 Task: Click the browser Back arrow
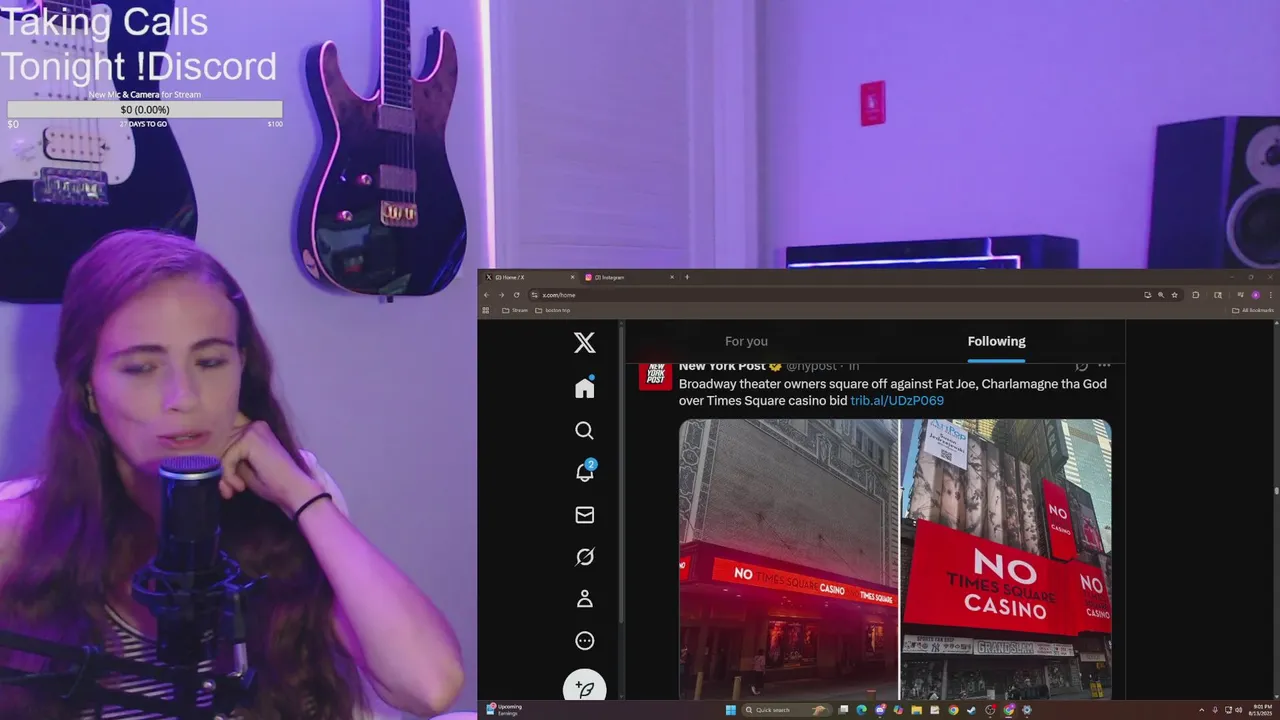coord(487,295)
